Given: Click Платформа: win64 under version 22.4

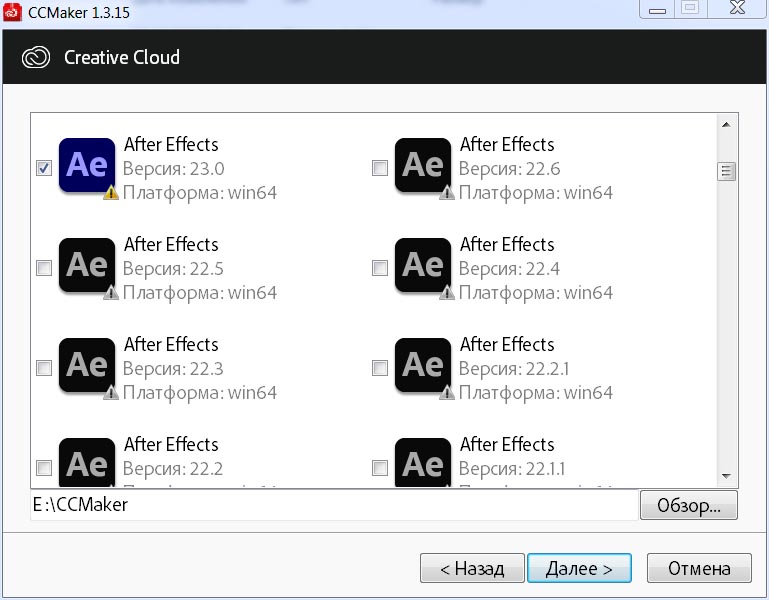Looking at the screenshot, I should pos(536,293).
